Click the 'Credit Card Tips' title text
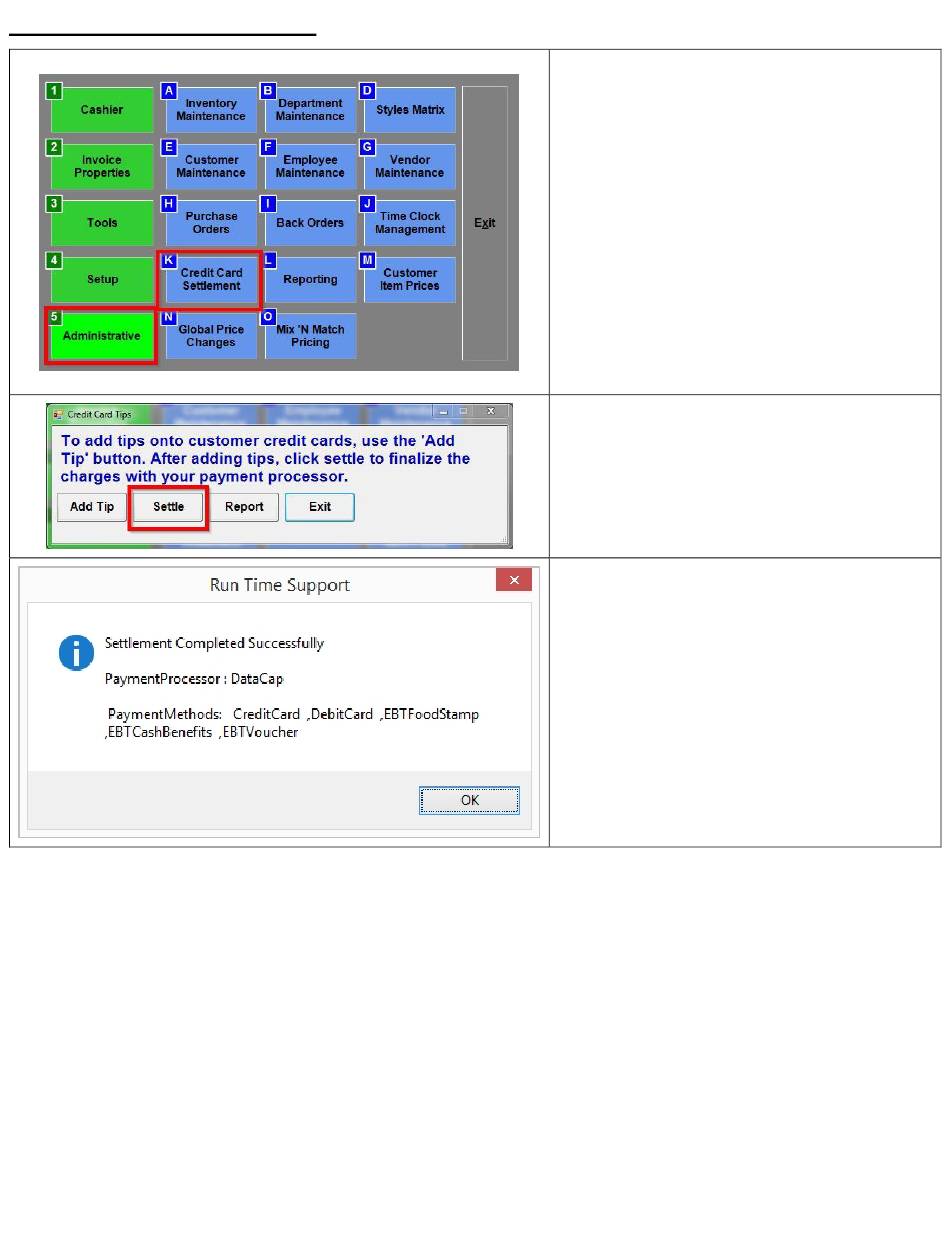Image resolution: width=950 pixels, height=1260 pixels. [x=99, y=414]
